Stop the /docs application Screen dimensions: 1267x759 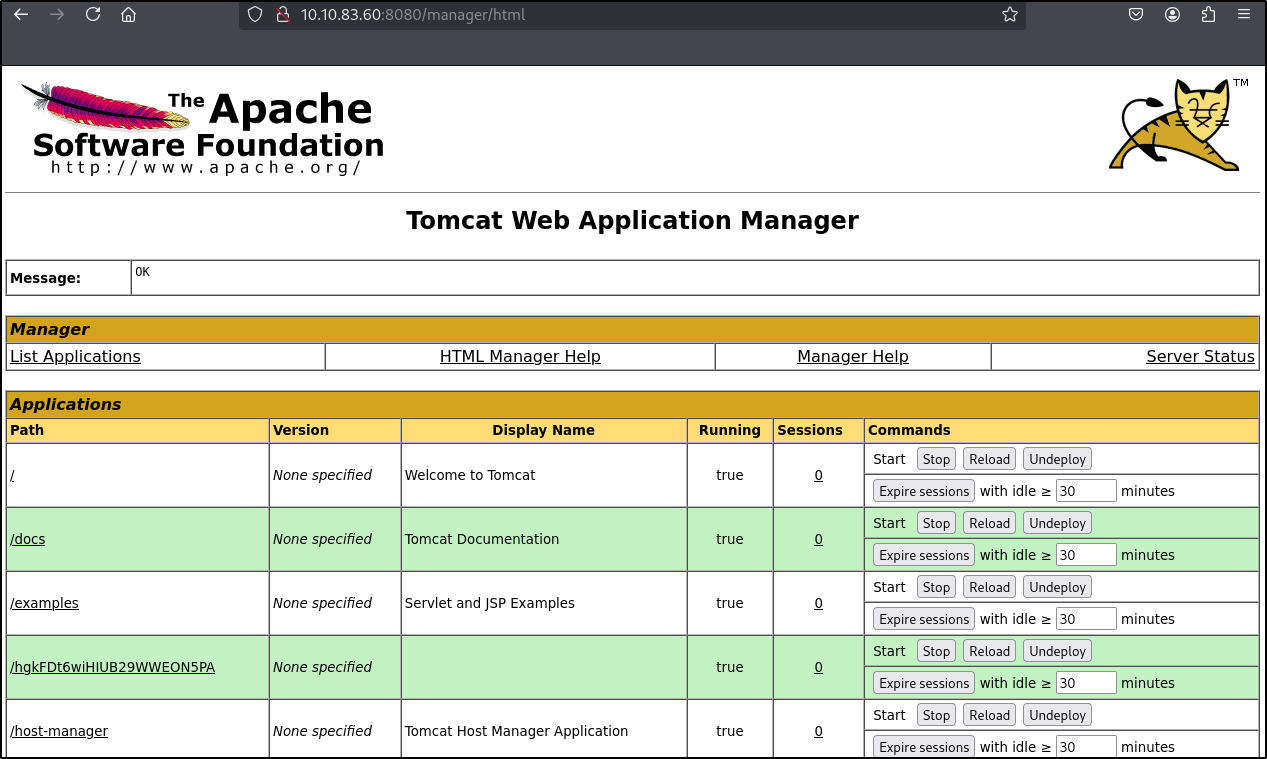[x=936, y=523]
